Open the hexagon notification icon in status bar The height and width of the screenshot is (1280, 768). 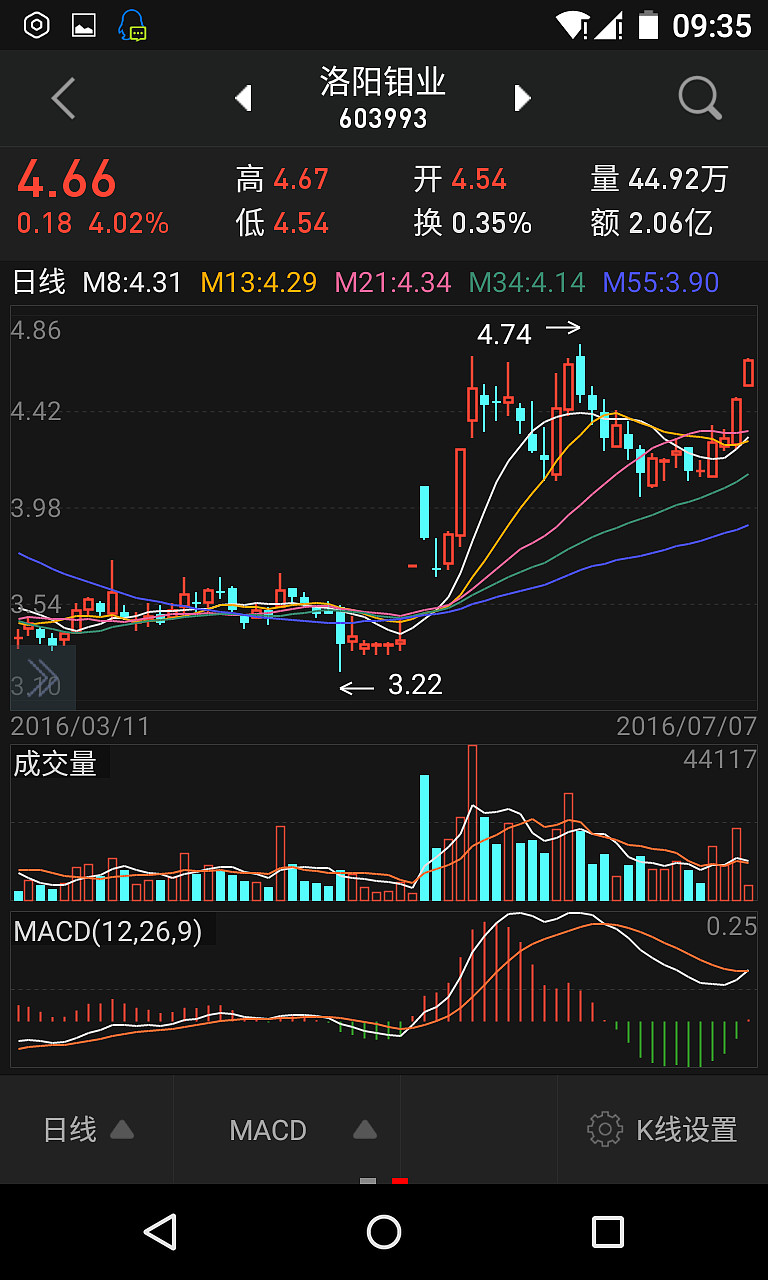click(37, 25)
